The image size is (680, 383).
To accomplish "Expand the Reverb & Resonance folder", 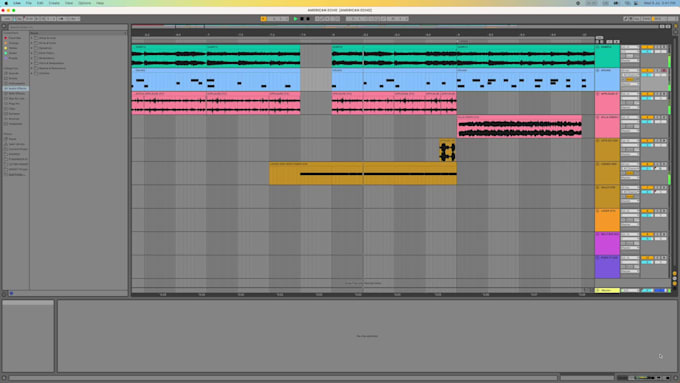I will [32, 68].
